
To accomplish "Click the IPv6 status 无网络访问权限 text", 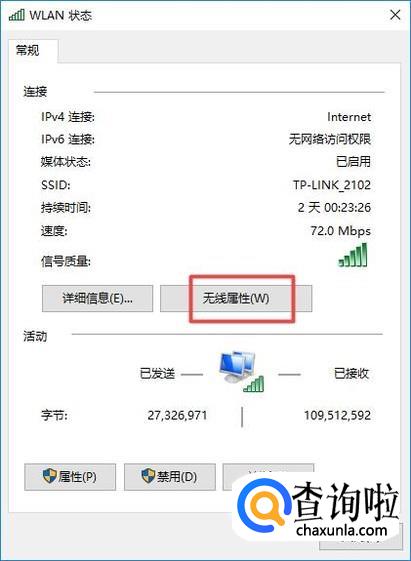I will click(x=330, y=139).
